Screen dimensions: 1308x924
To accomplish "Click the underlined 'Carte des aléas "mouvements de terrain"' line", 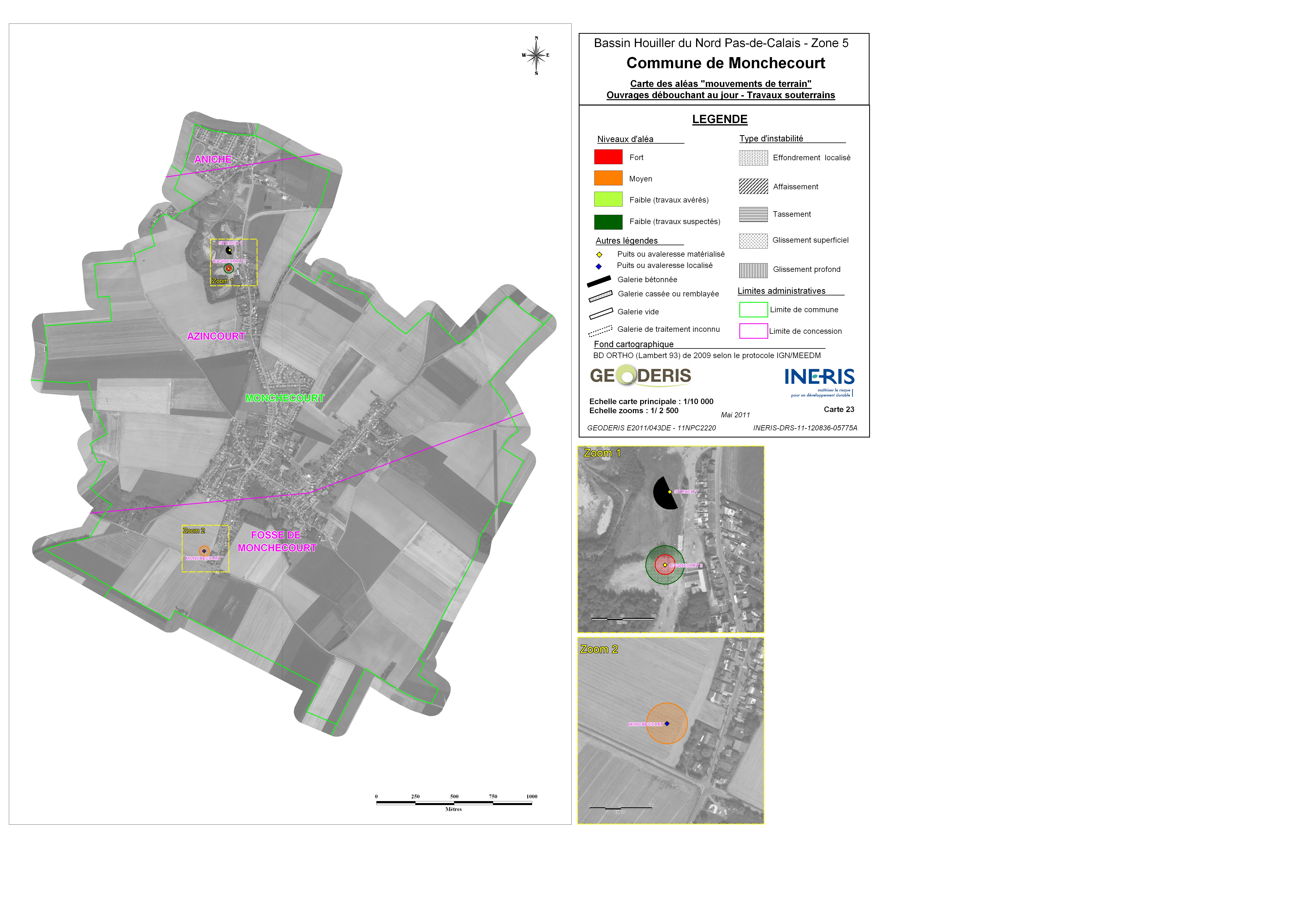I will (721, 84).
